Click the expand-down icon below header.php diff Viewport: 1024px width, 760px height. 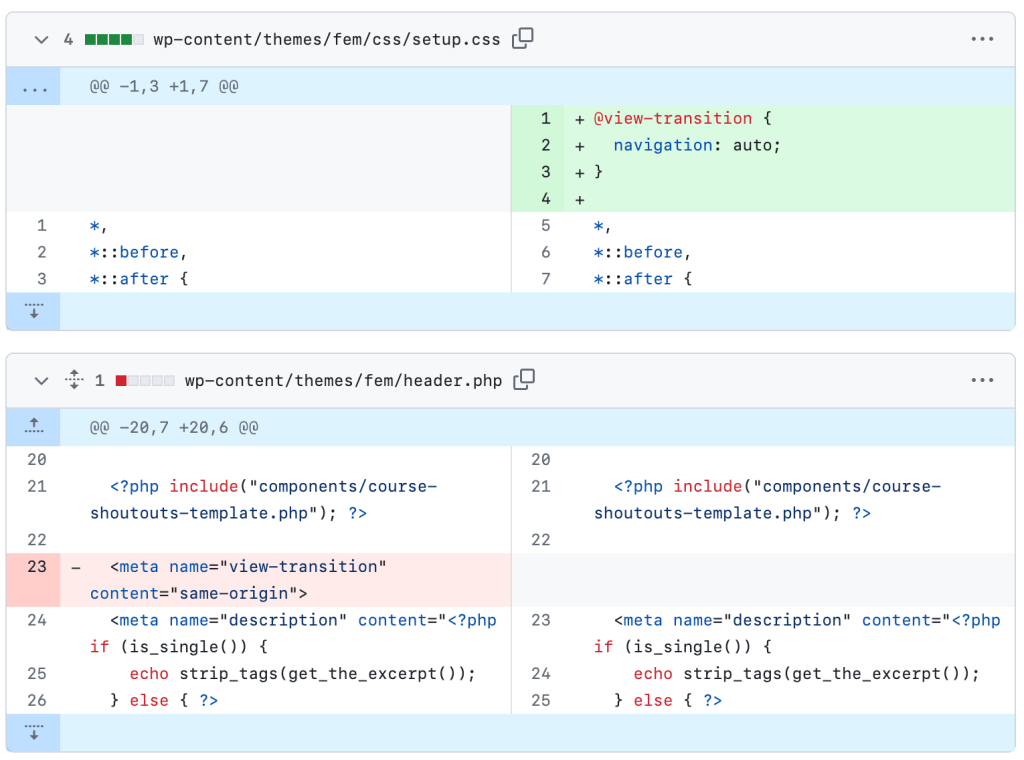pyautogui.click(x=33, y=733)
